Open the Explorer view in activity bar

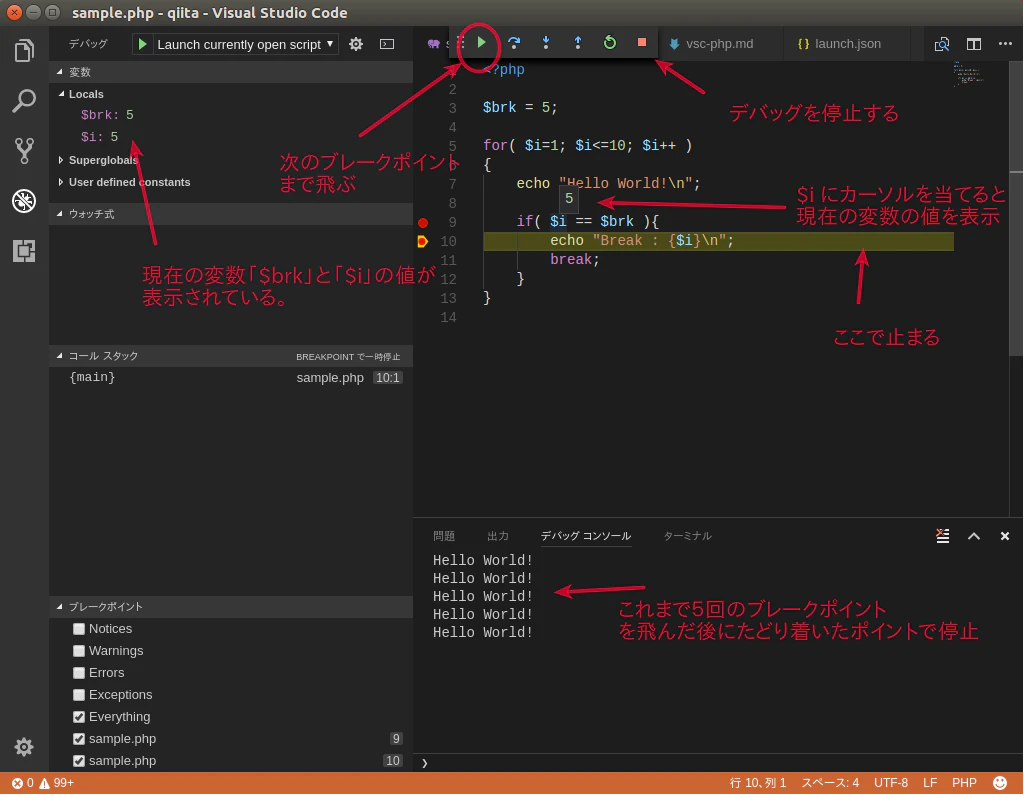[24, 51]
